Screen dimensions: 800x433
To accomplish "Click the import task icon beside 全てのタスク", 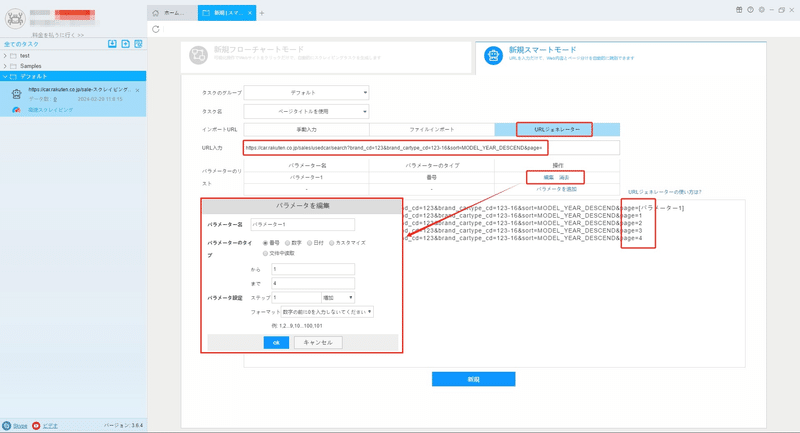I will [x=112, y=44].
